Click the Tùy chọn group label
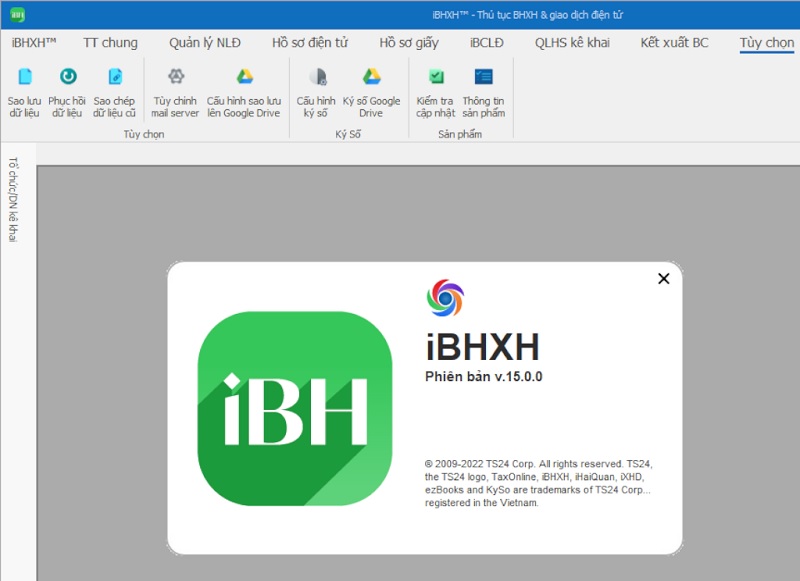Viewport: 800px width, 581px height. (x=144, y=134)
